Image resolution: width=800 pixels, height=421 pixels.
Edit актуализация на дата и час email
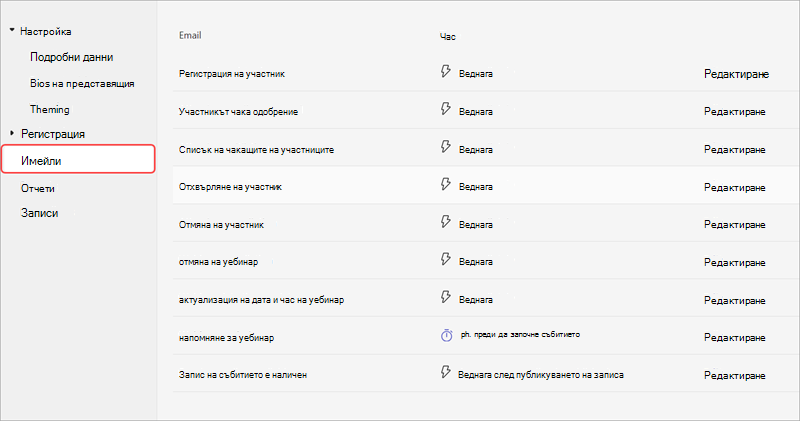[735, 300]
